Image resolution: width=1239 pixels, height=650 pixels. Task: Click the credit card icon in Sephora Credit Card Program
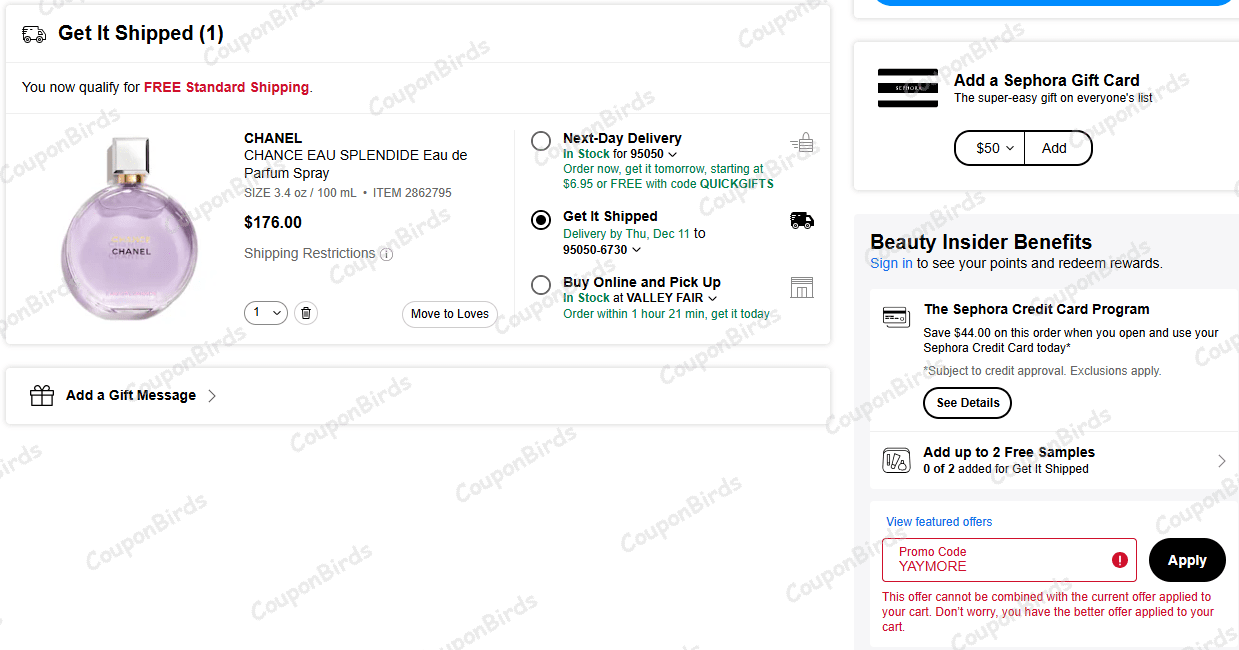tap(896, 317)
